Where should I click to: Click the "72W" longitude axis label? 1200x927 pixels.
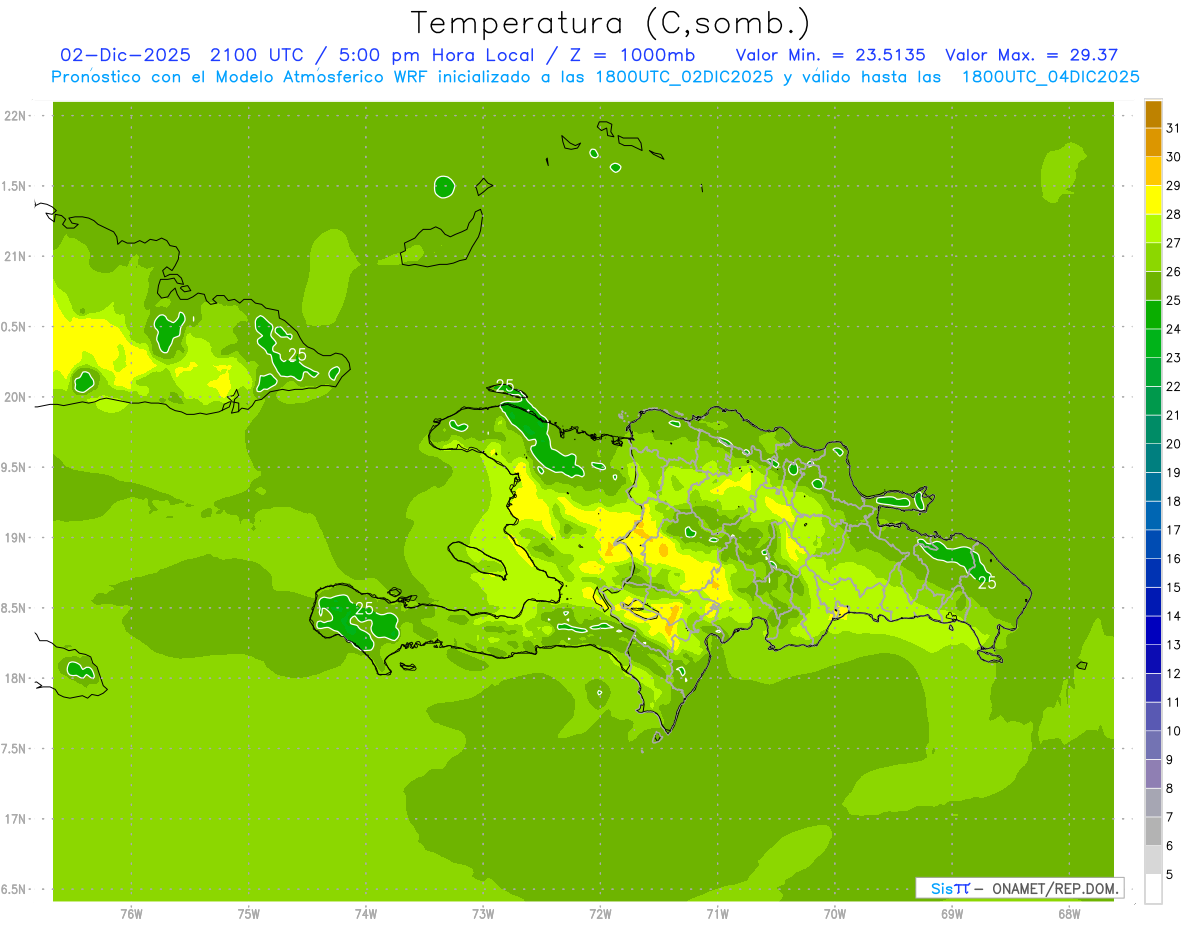[x=600, y=914]
